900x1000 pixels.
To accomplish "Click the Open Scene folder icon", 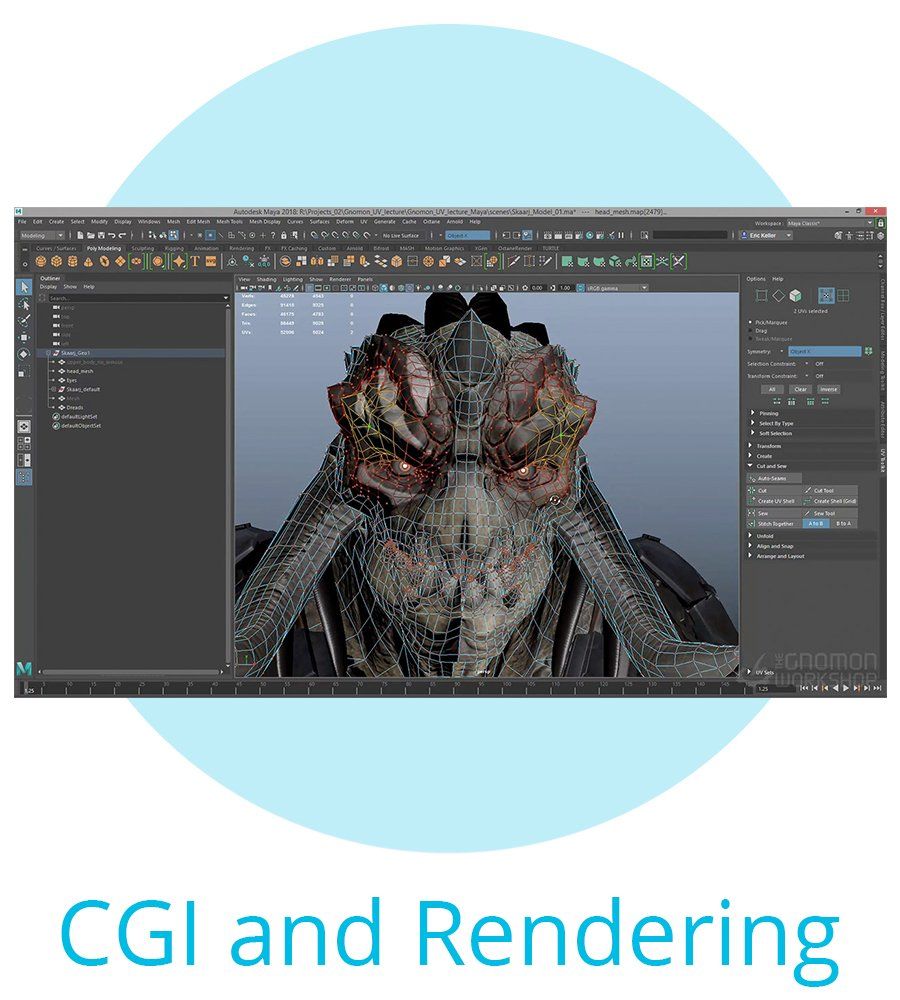I will 91,235.
